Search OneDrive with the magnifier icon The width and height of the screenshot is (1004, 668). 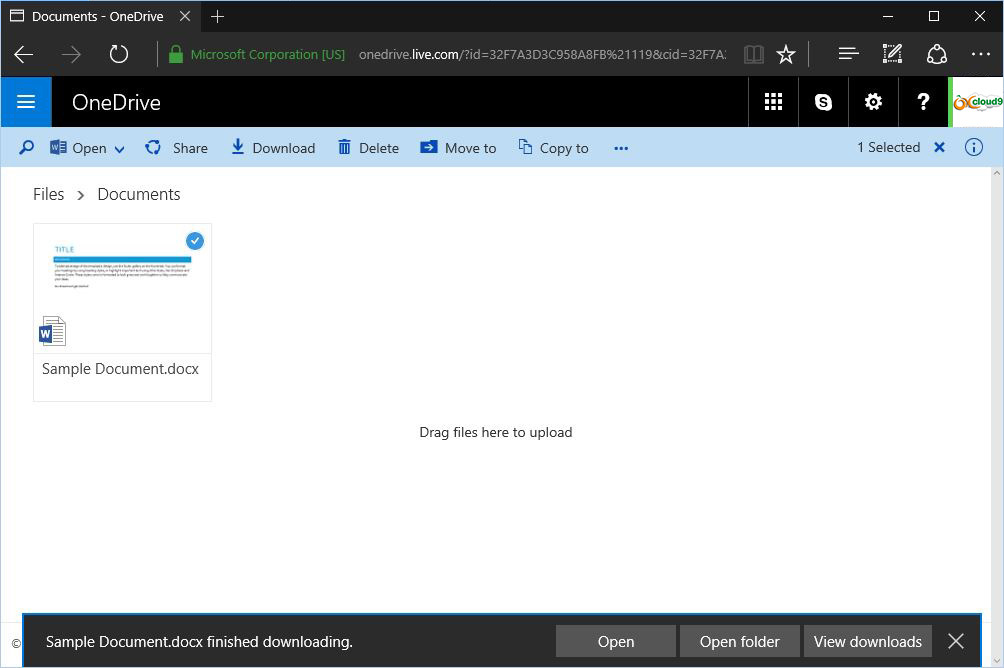(26, 148)
